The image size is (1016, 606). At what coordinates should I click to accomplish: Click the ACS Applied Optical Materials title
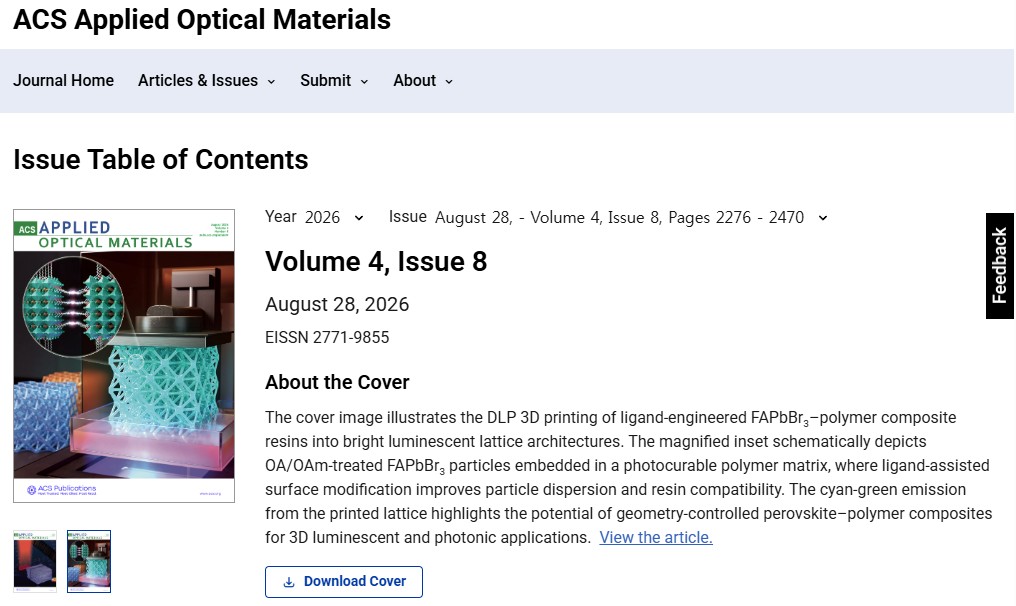202,19
